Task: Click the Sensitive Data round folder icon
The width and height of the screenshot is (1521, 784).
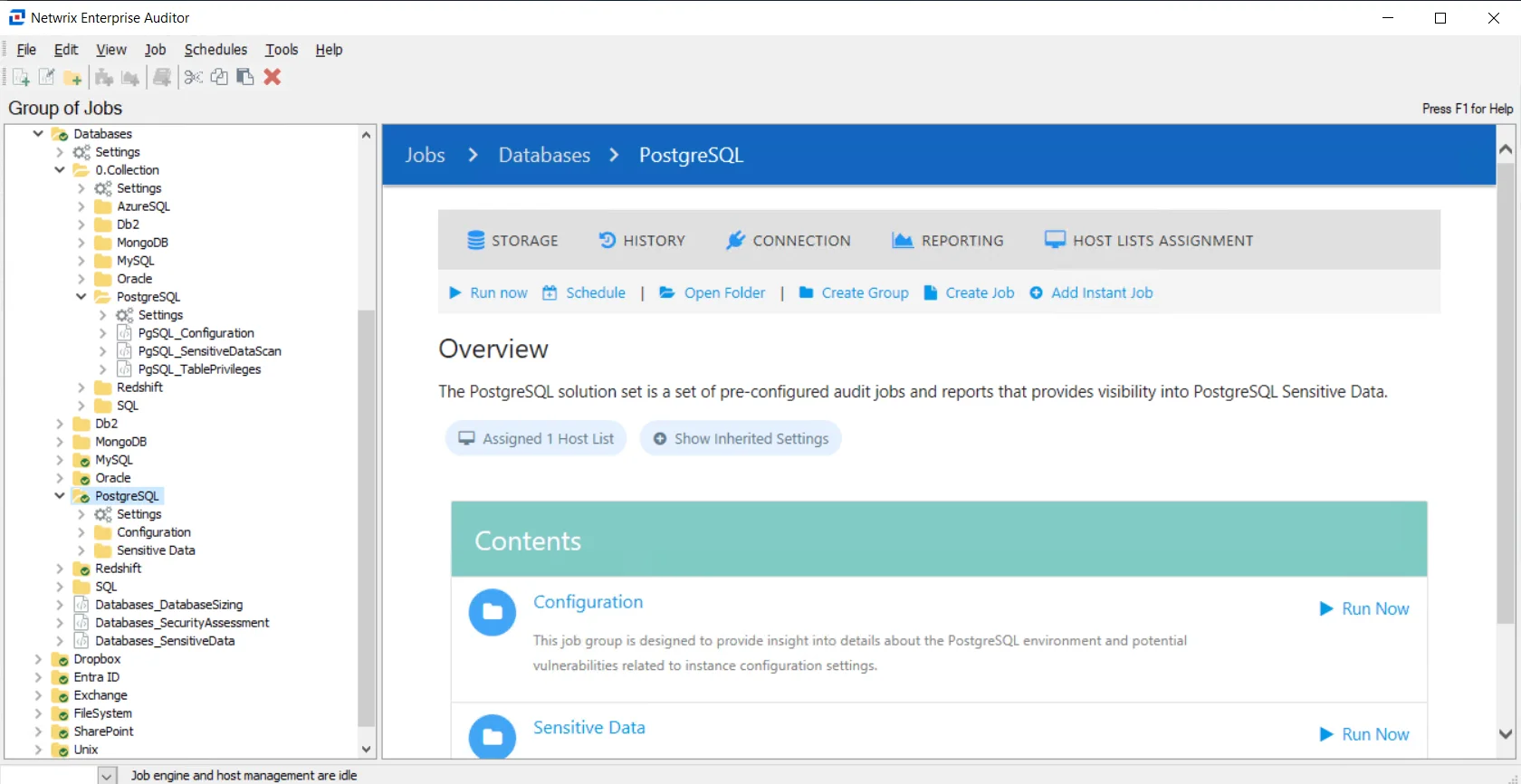Action: 493,736
